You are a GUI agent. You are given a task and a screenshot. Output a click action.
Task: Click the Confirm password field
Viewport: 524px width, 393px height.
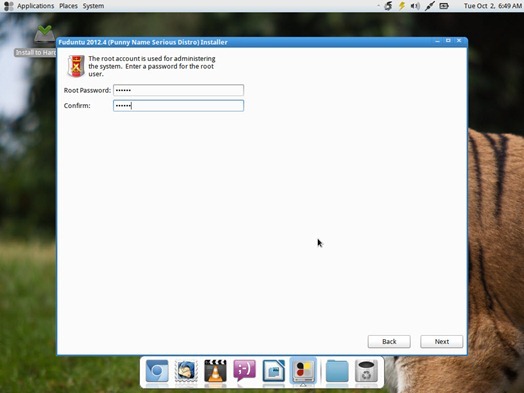tap(178, 106)
